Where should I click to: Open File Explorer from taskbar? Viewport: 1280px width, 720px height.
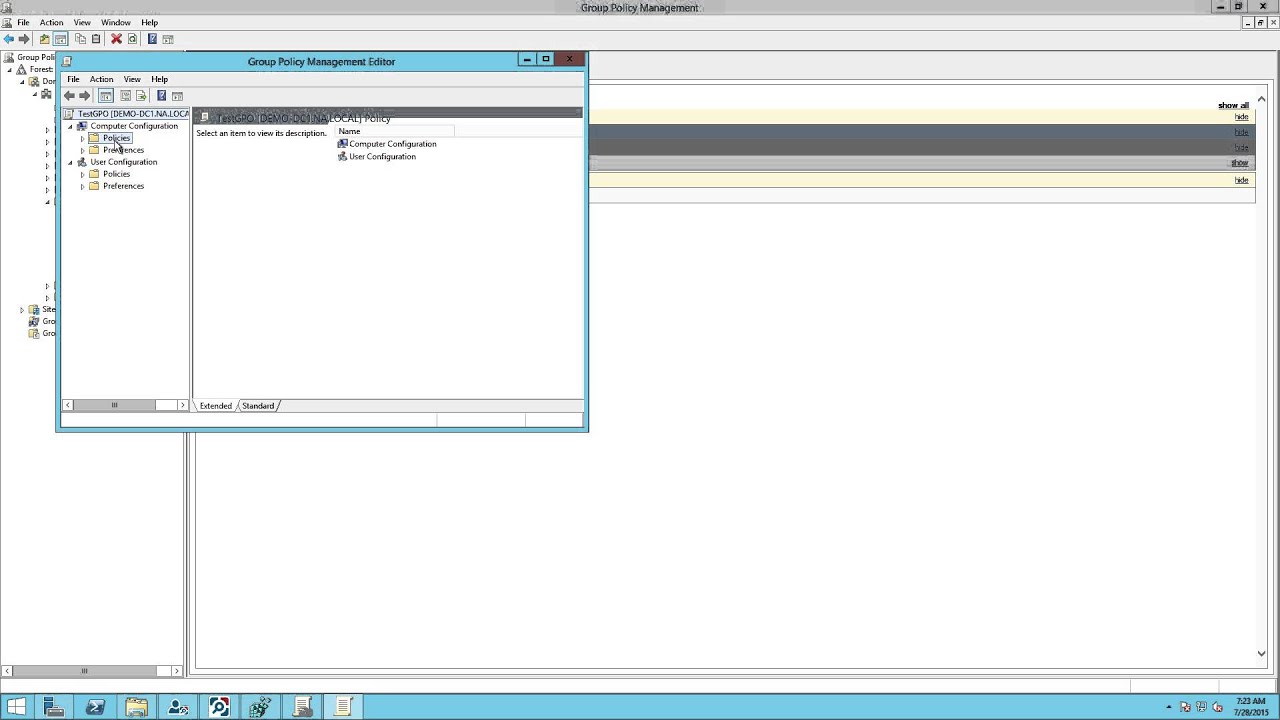[136, 707]
